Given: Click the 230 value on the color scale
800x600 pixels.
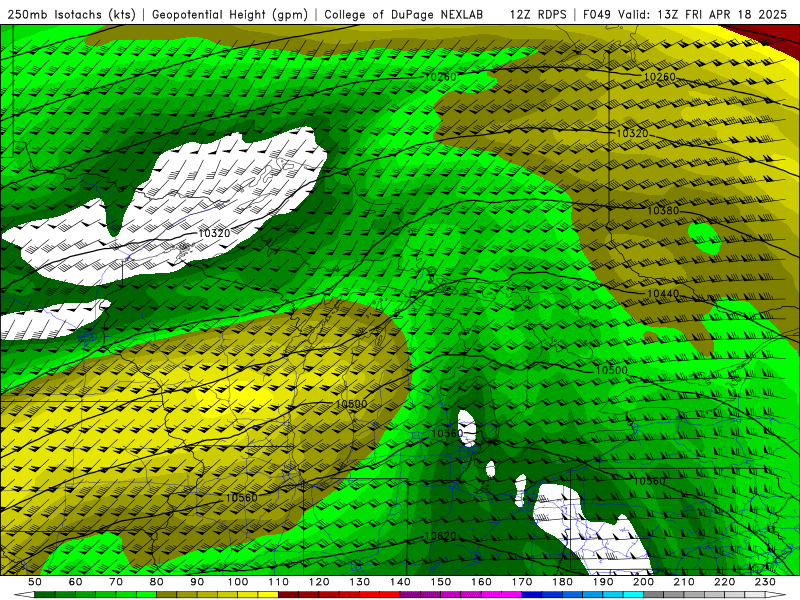Looking at the screenshot, I should (x=765, y=582).
